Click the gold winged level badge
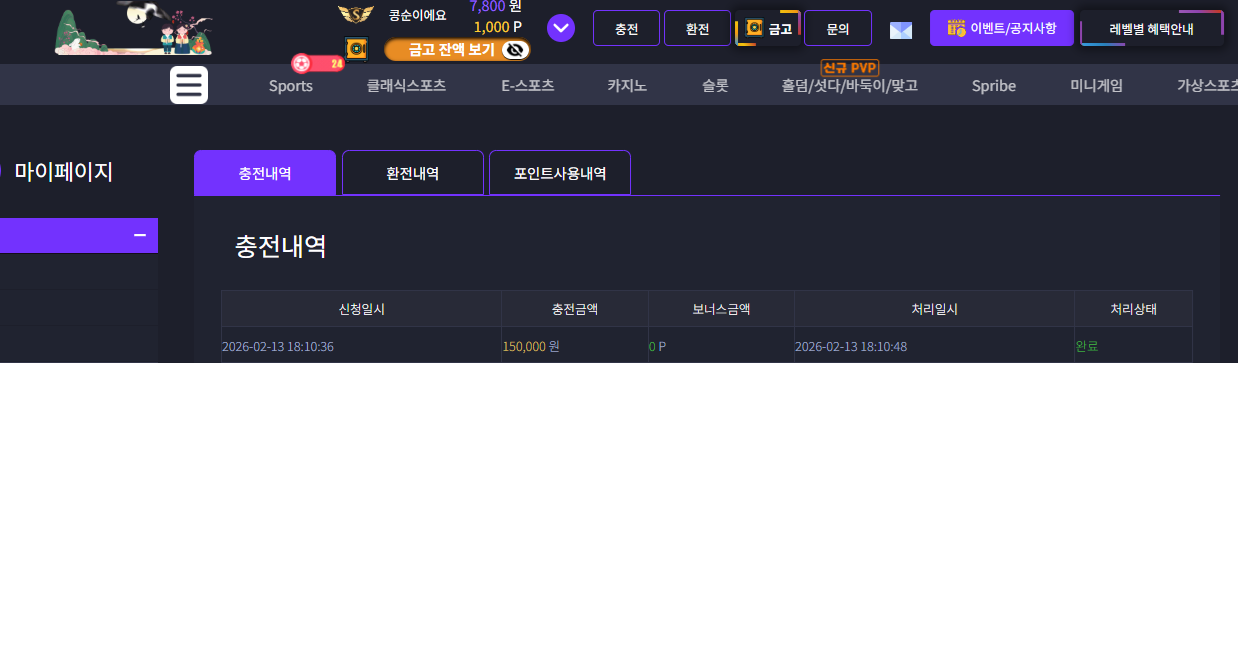The image size is (1238, 648). click(x=356, y=14)
